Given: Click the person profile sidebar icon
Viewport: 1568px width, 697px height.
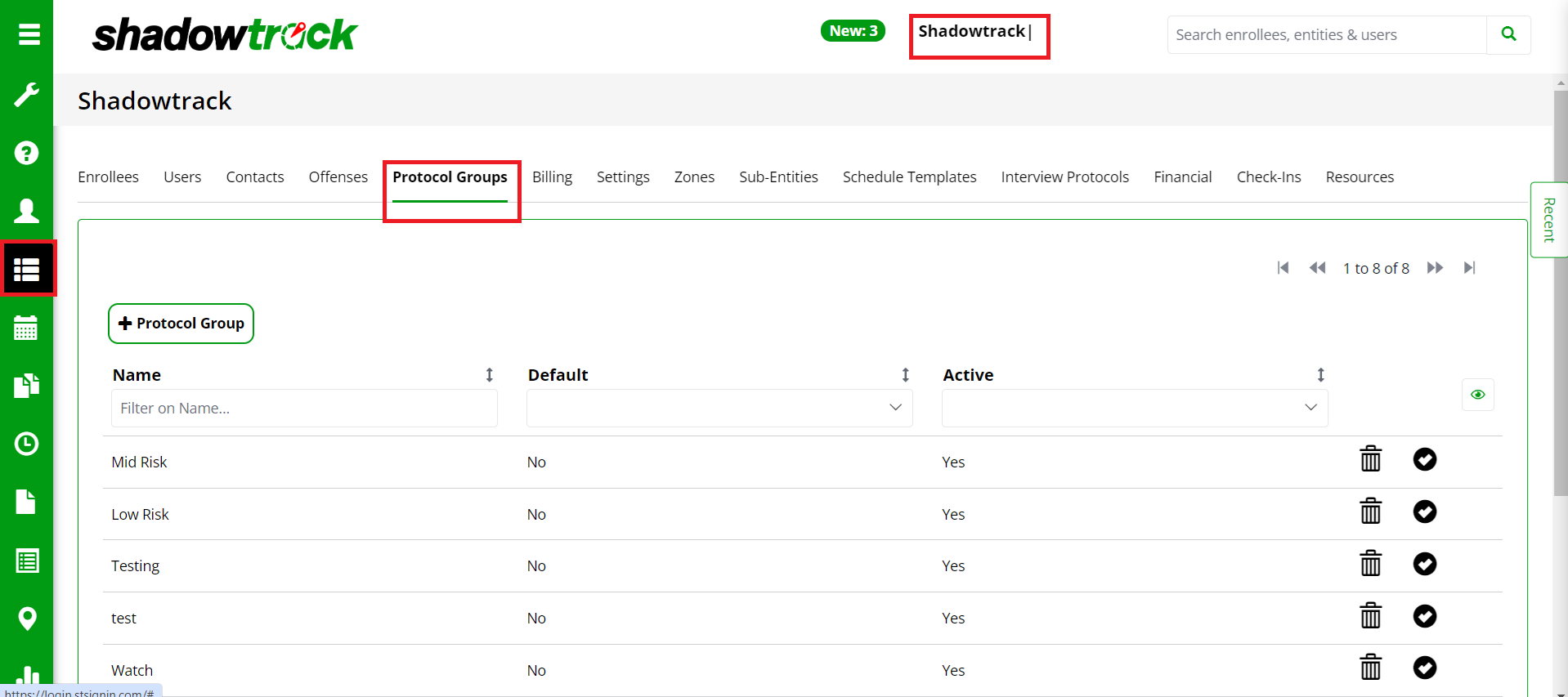Looking at the screenshot, I should click(26, 211).
